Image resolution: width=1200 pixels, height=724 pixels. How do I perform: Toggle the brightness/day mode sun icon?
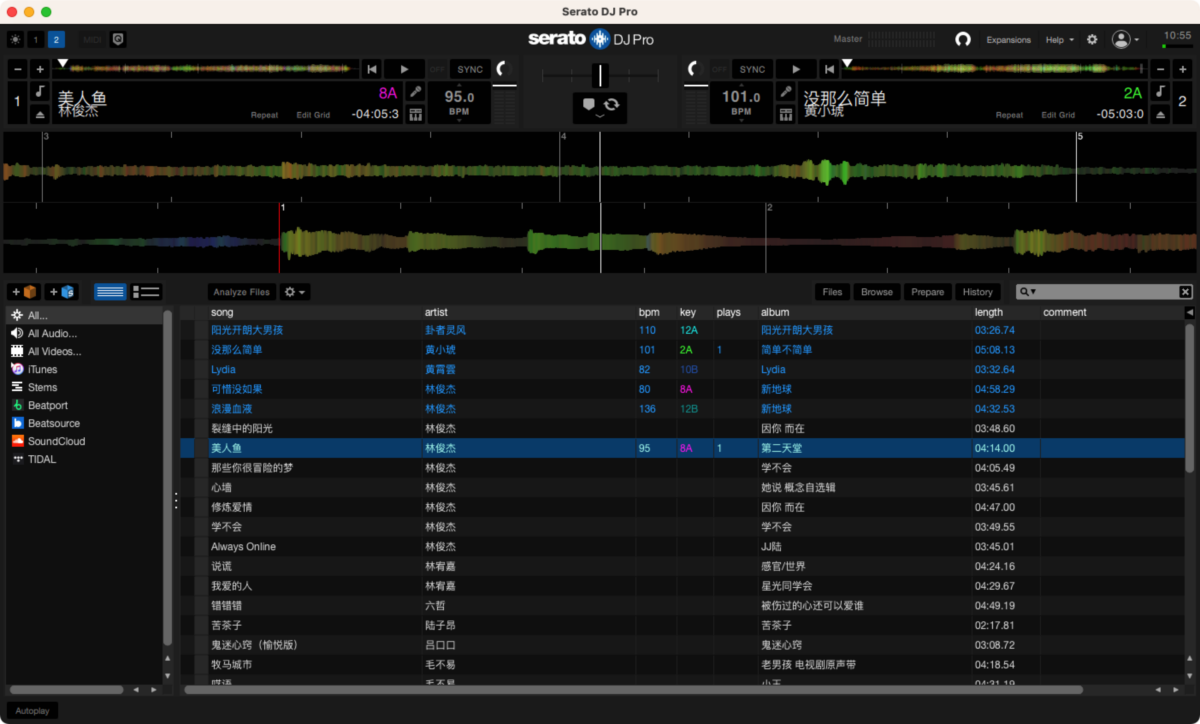(x=15, y=40)
